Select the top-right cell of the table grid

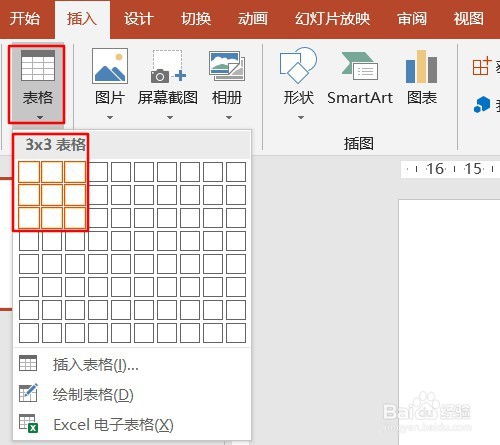point(236,172)
